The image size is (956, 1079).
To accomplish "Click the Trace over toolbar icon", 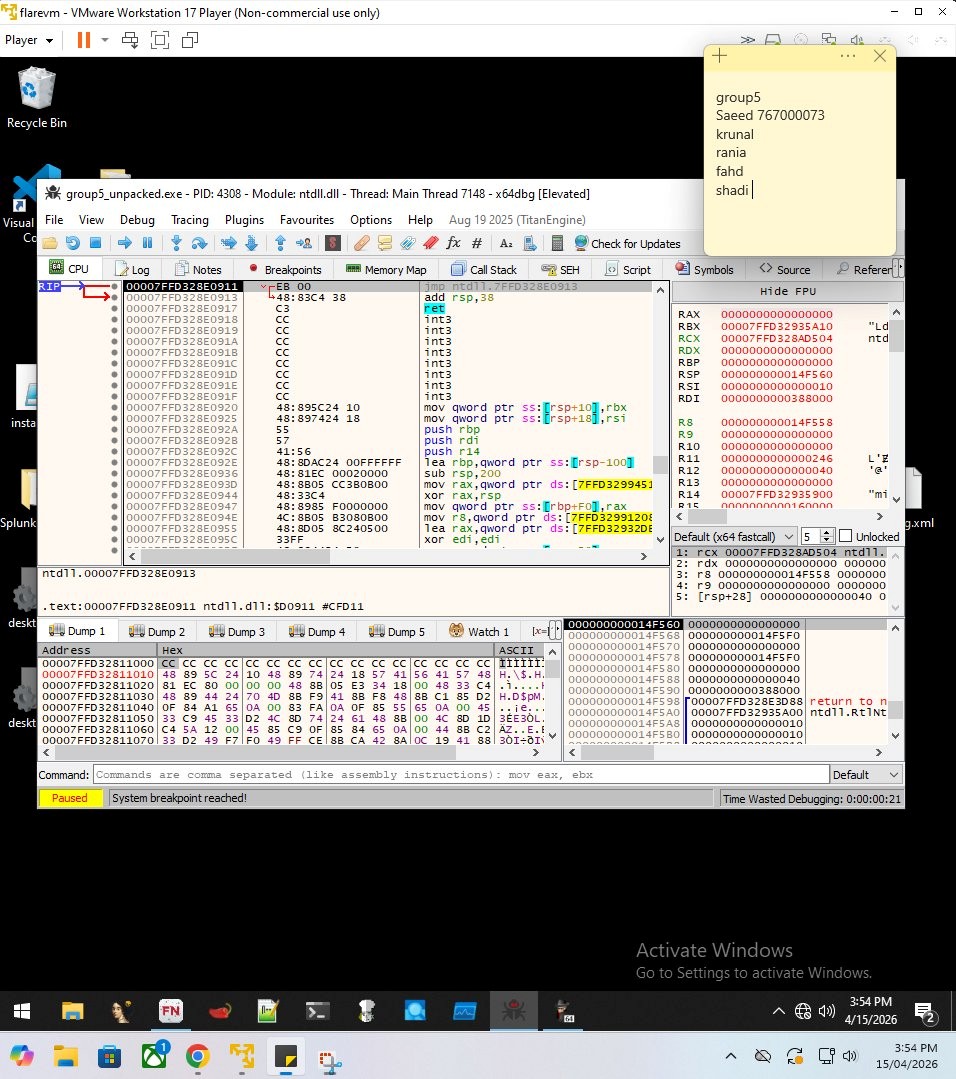I will tap(251, 243).
